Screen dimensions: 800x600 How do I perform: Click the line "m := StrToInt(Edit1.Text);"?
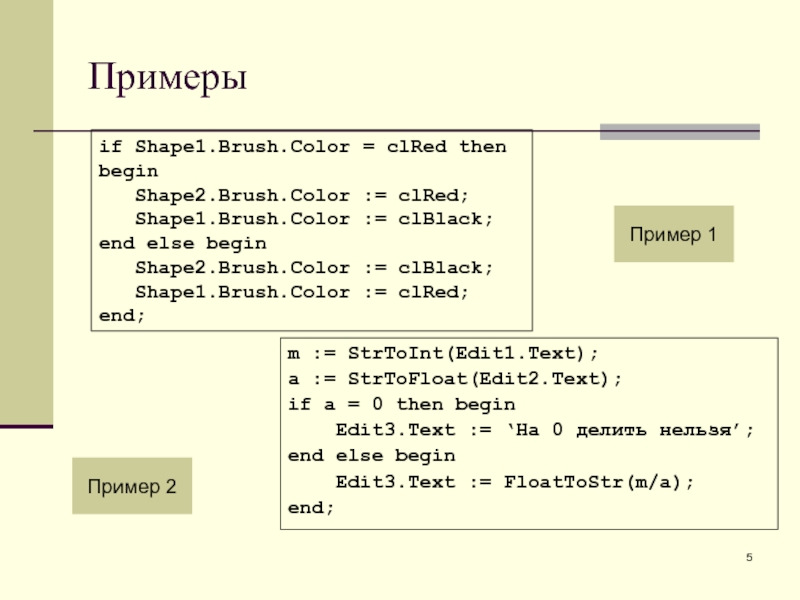coord(443,355)
